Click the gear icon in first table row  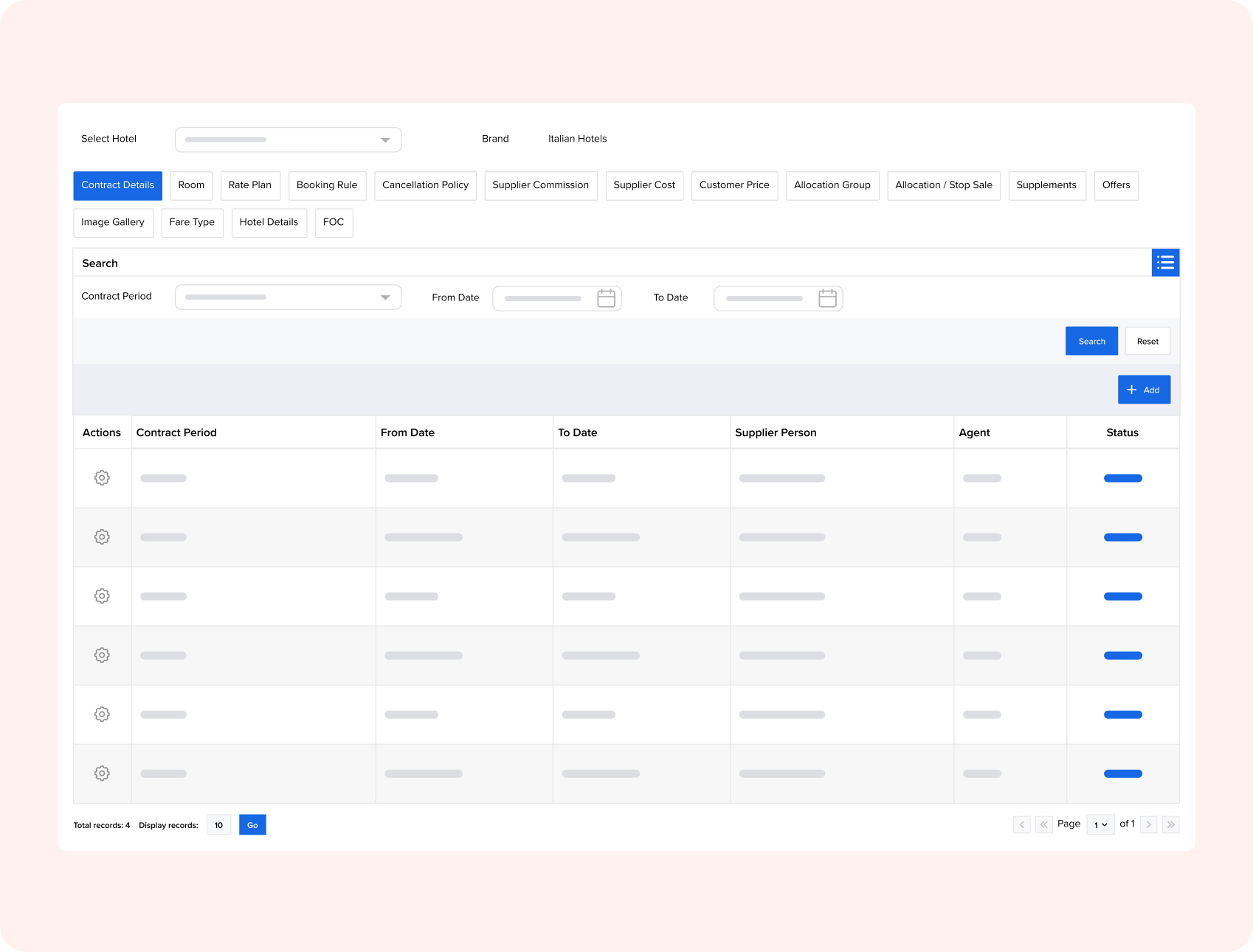(102, 478)
